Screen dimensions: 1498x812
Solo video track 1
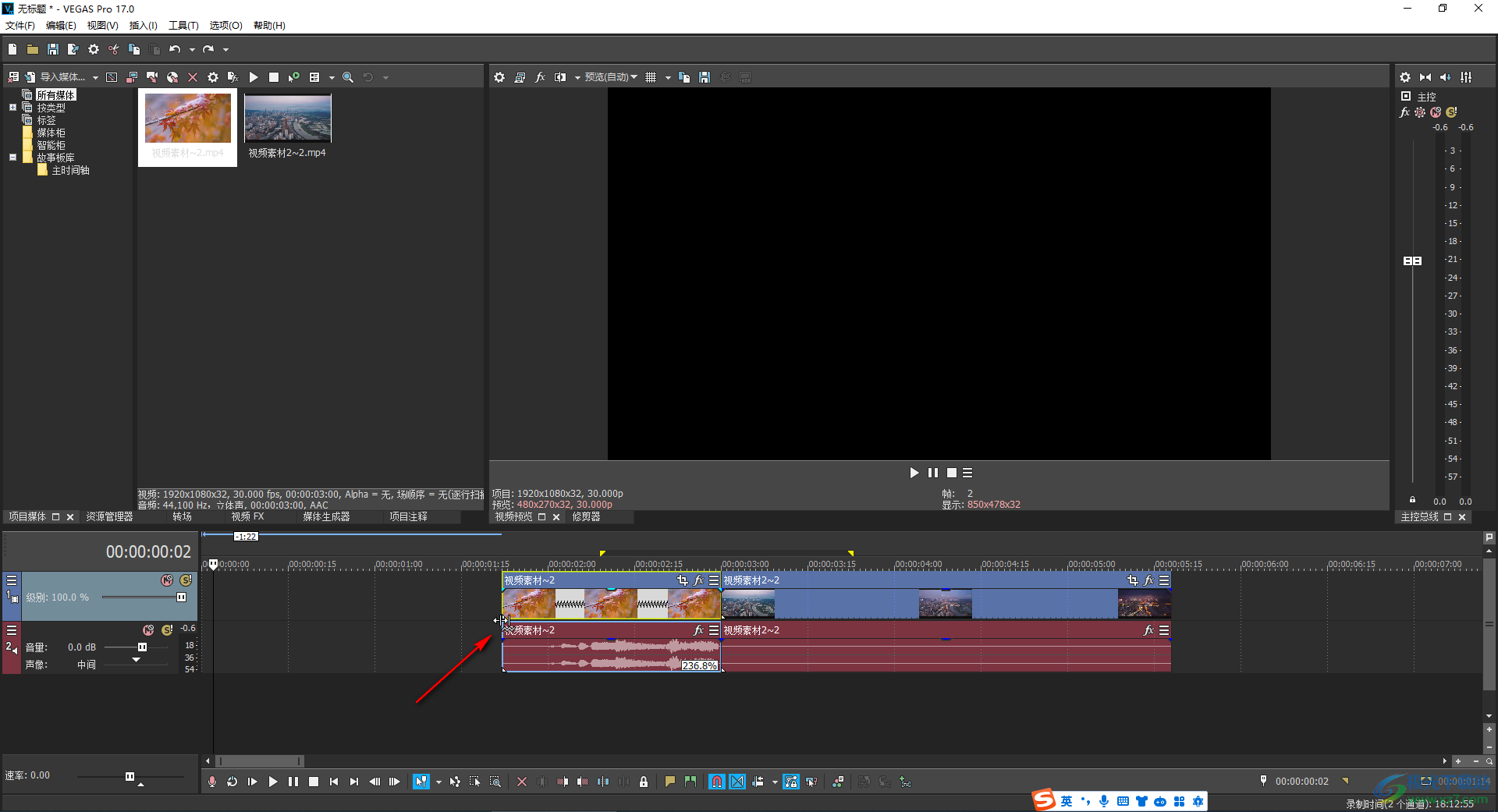click(186, 580)
